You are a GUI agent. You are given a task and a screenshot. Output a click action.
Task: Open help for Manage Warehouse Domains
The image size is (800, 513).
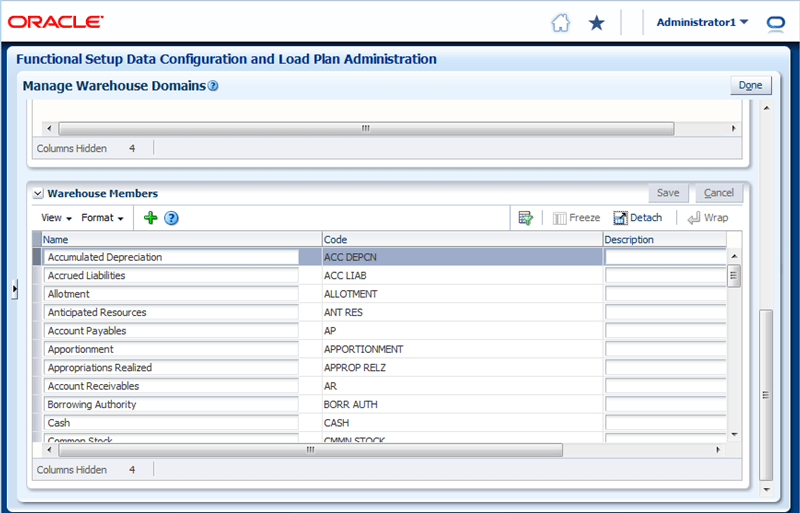[x=213, y=86]
